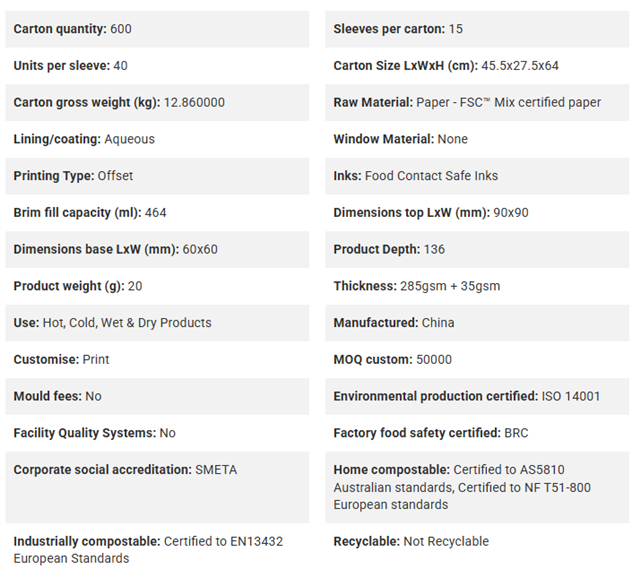
Task: Click Printing Type Offset cell
Action: [157, 176]
